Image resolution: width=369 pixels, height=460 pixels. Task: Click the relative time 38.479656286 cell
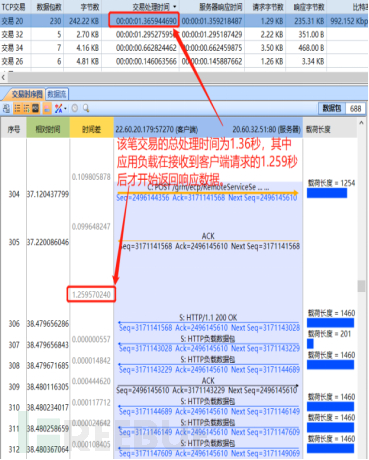[48, 324]
